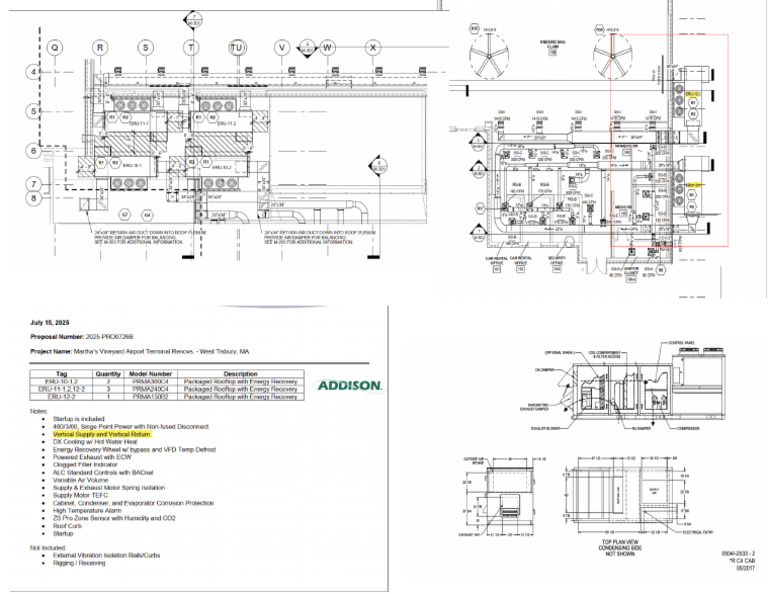This screenshot has width=768, height=594.
Task: Click the 'Notes:' heading
Action: coord(39,411)
